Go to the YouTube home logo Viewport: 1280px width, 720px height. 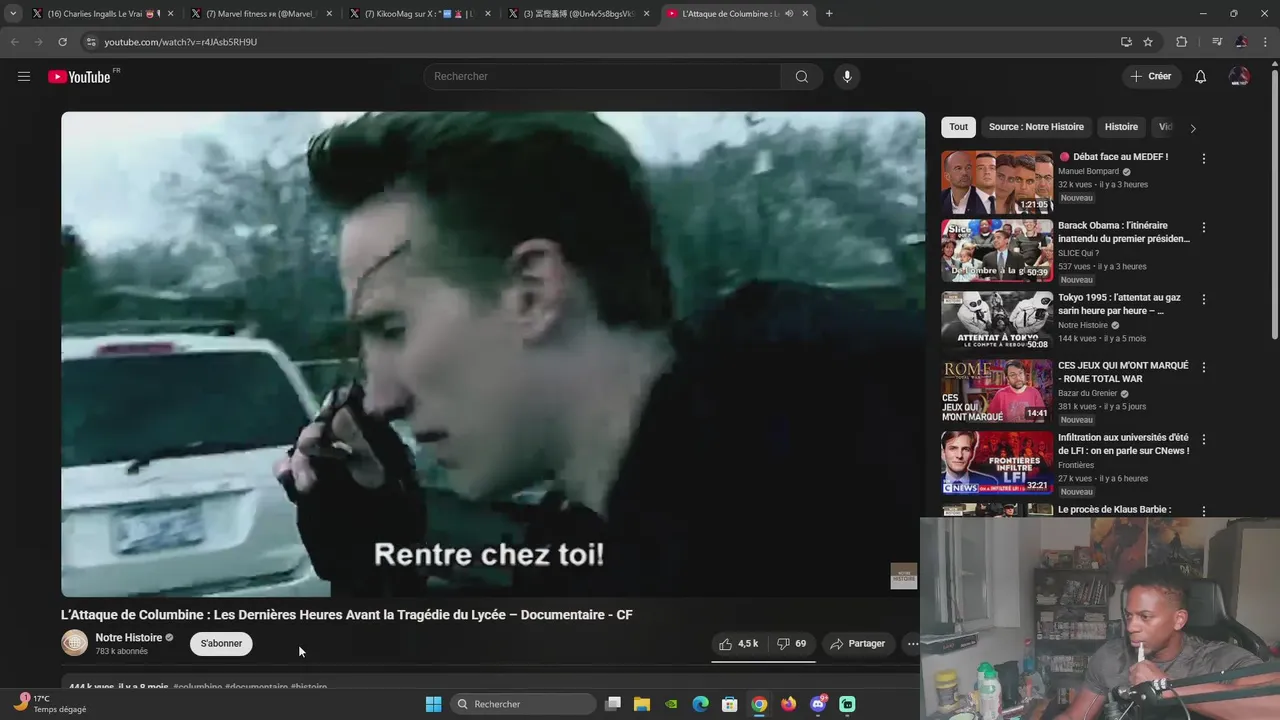pos(79,76)
